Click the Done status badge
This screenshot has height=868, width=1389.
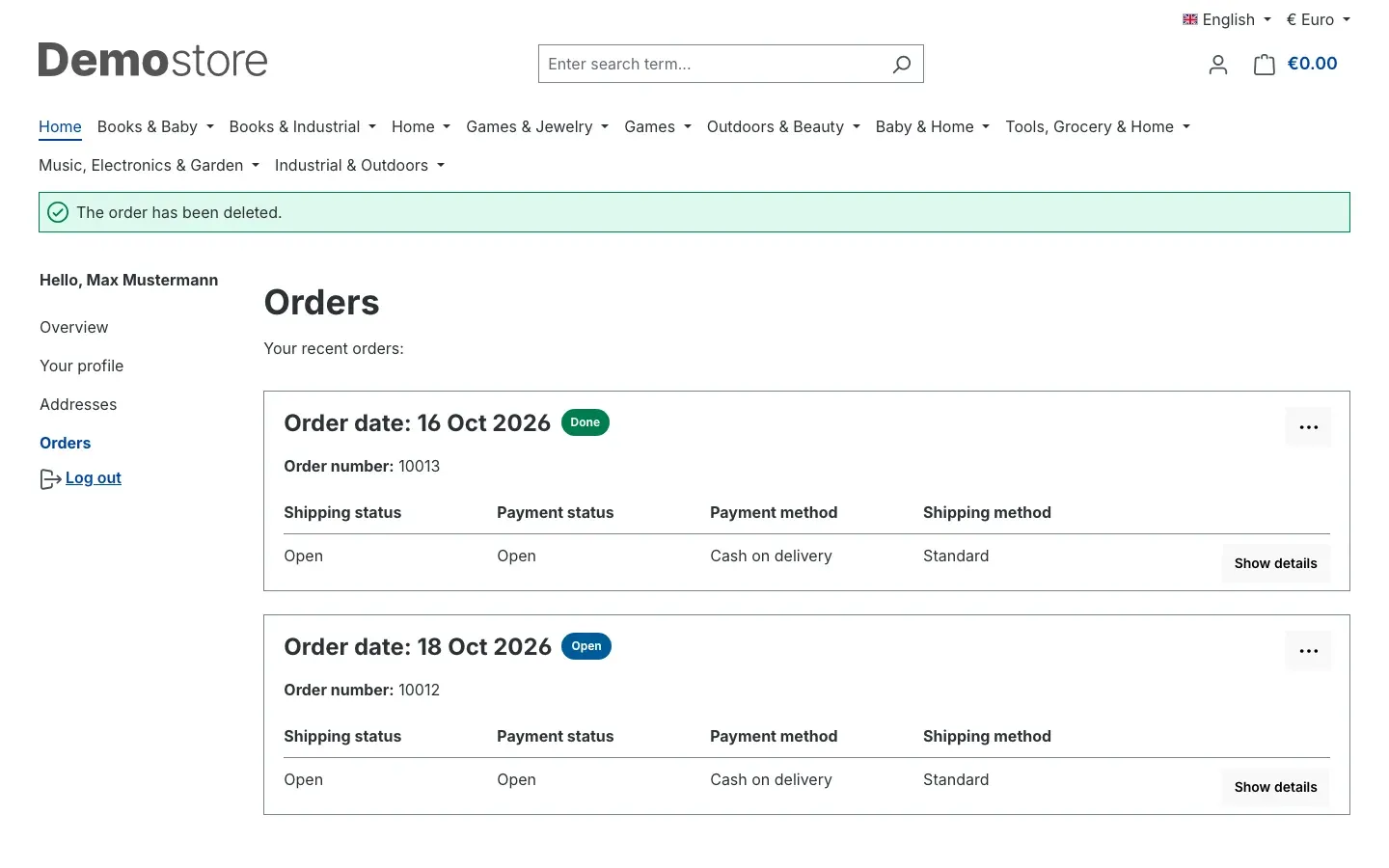(586, 422)
